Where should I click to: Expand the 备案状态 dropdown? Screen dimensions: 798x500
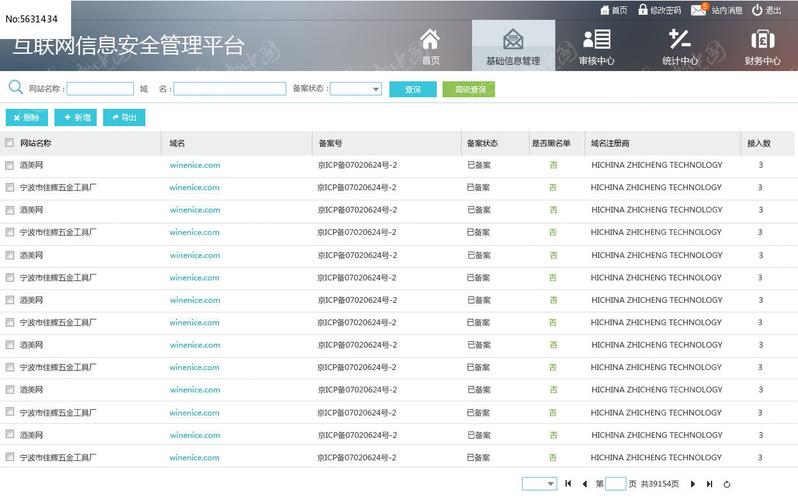click(x=356, y=89)
